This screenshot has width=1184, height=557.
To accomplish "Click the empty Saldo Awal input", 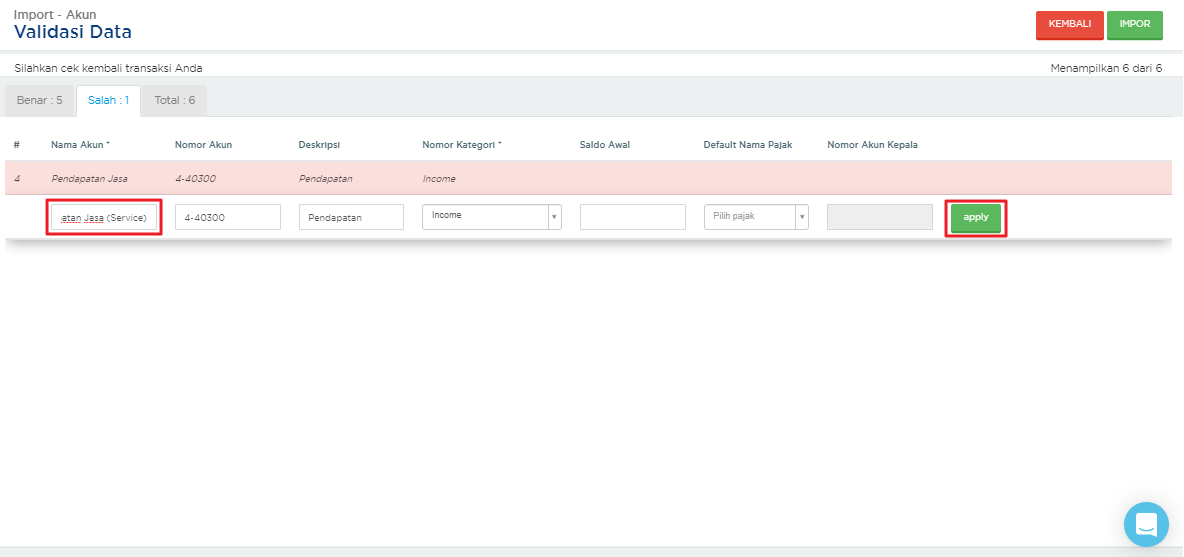I will coord(633,217).
